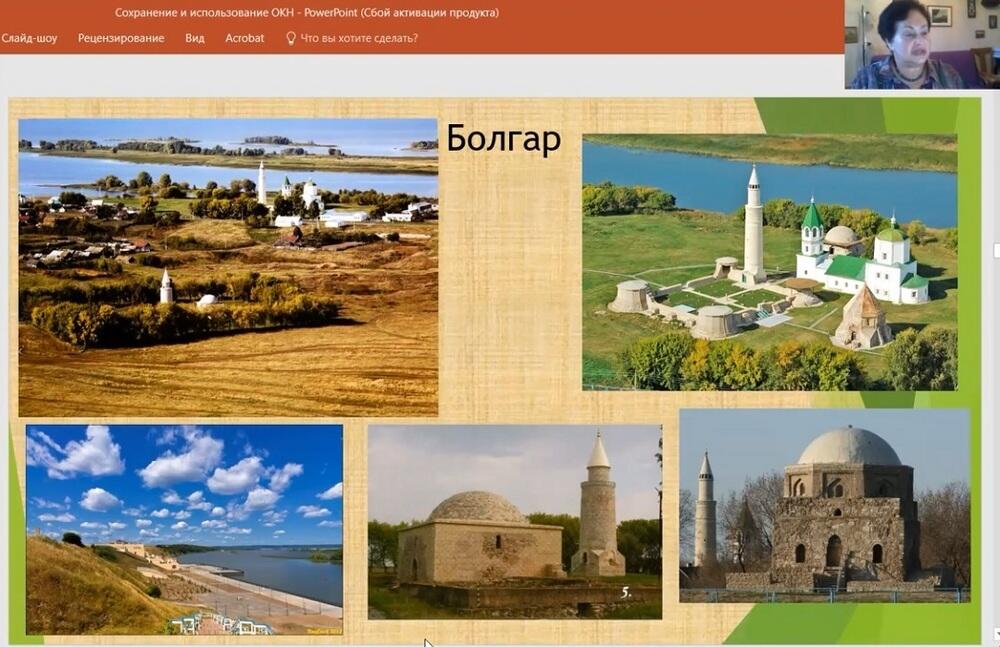Select the top-right aerial mosque complex photo
This screenshot has width=1000, height=647.
769,261
